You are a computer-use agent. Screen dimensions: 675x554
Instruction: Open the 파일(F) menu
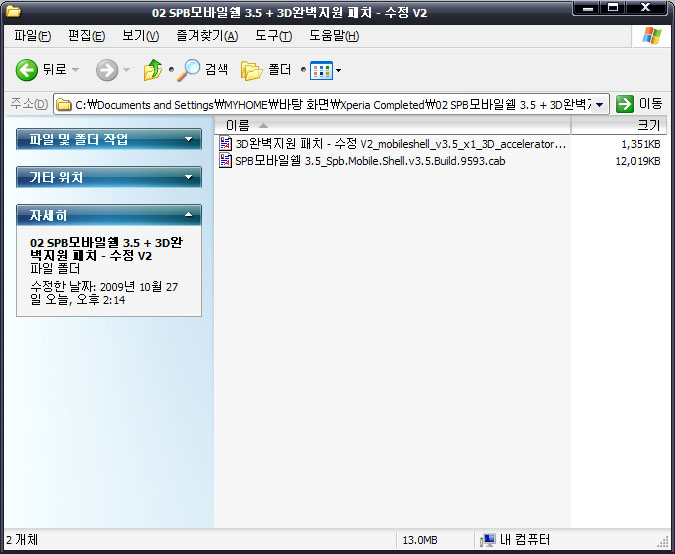click(x=32, y=36)
